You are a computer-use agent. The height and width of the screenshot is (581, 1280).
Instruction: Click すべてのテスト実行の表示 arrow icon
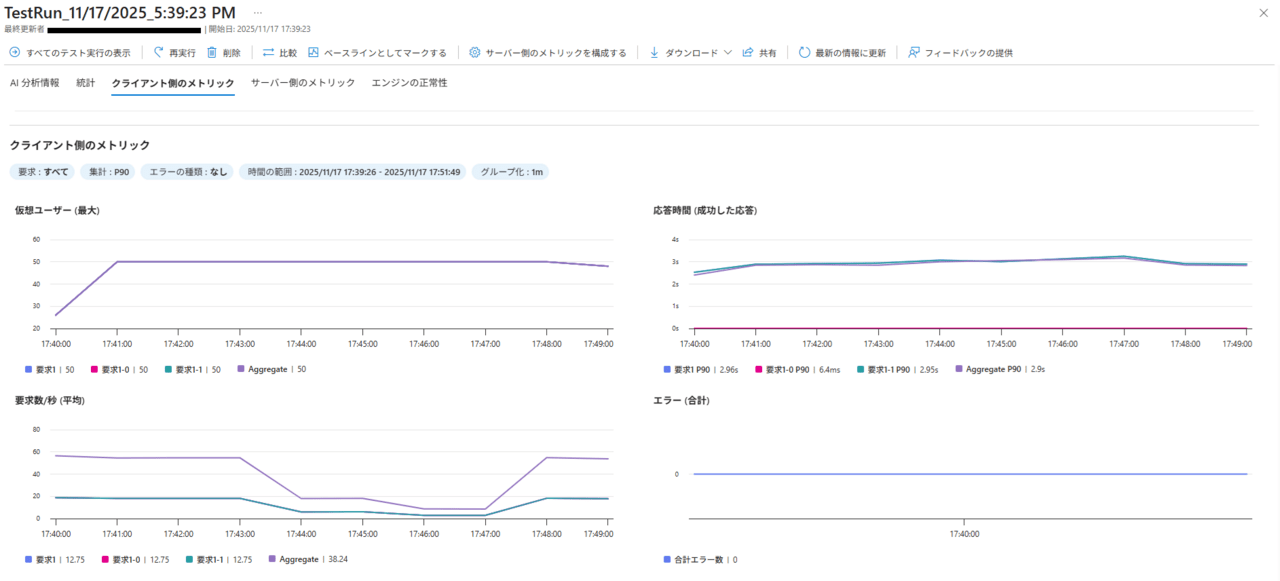pyautogui.click(x=15, y=52)
